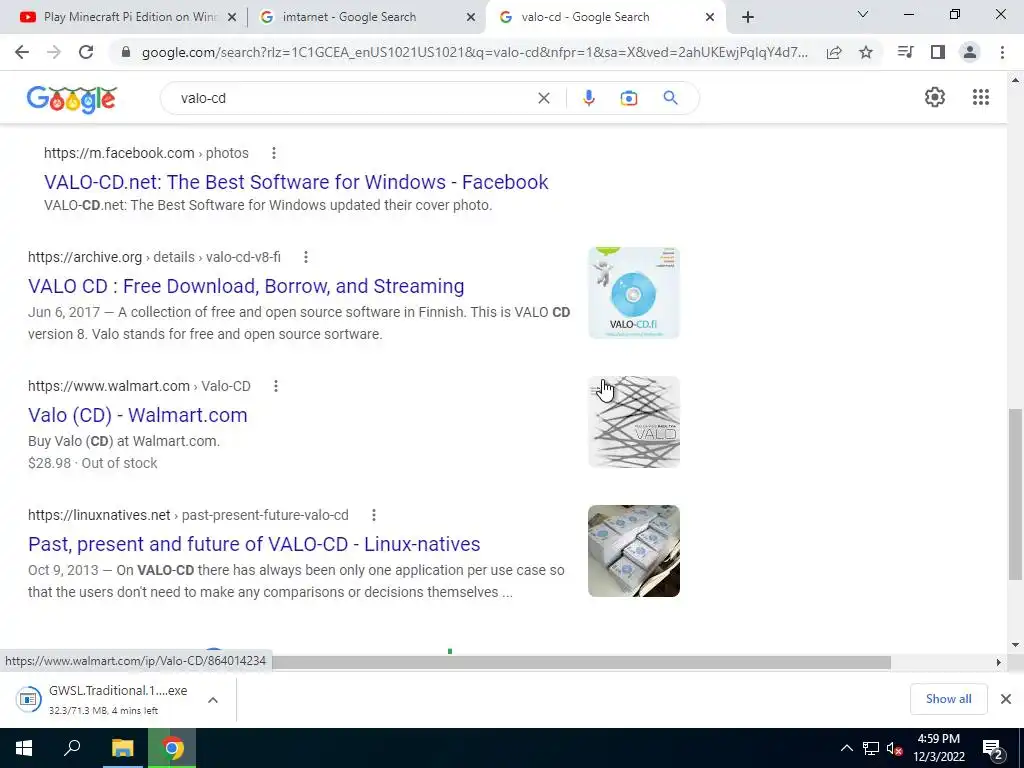Open Valo (CD) - Walmart.com link
The image size is (1024, 768).
coord(138,415)
